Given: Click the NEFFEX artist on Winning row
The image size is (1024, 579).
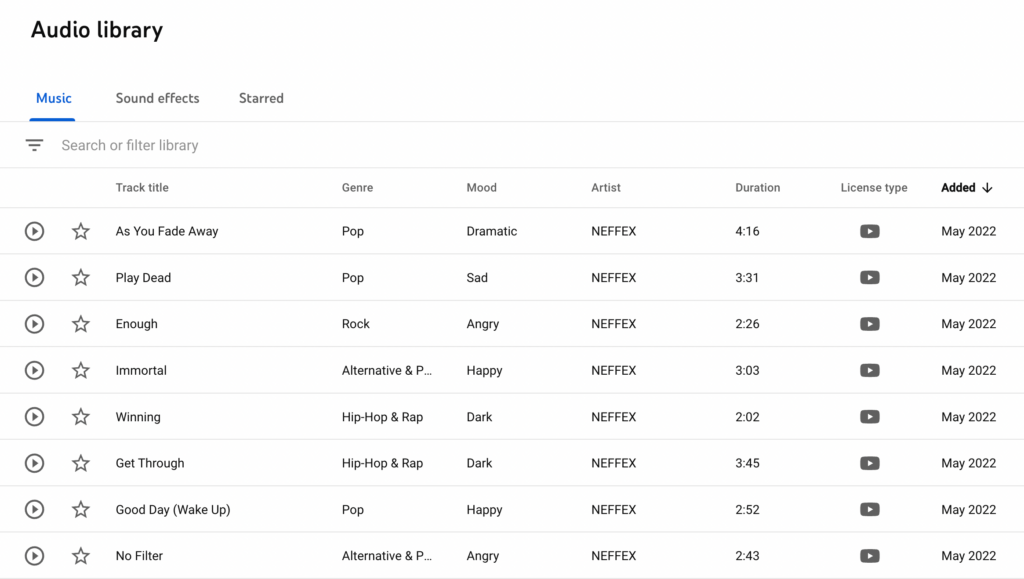Looking at the screenshot, I should [613, 416].
